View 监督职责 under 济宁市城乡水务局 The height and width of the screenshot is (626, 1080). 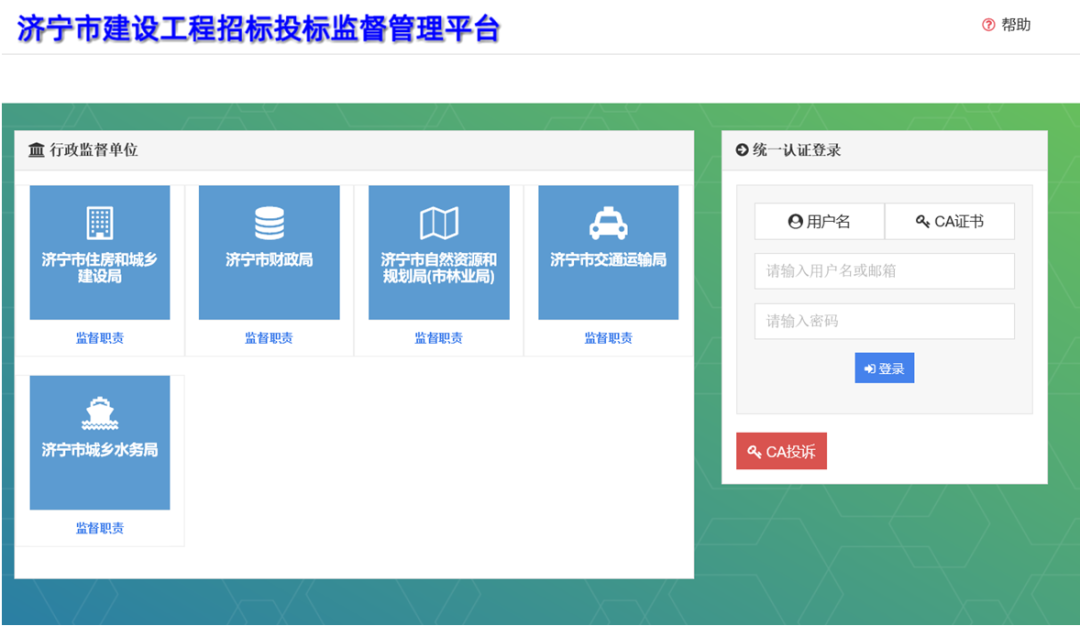[x=100, y=528]
